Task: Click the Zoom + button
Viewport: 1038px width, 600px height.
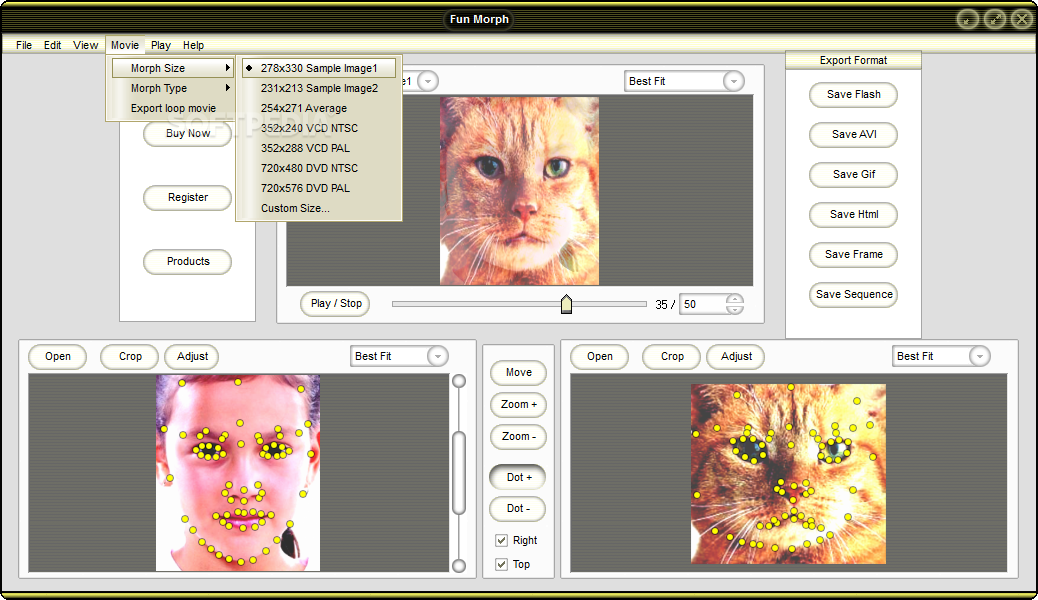Action: click(518, 405)
